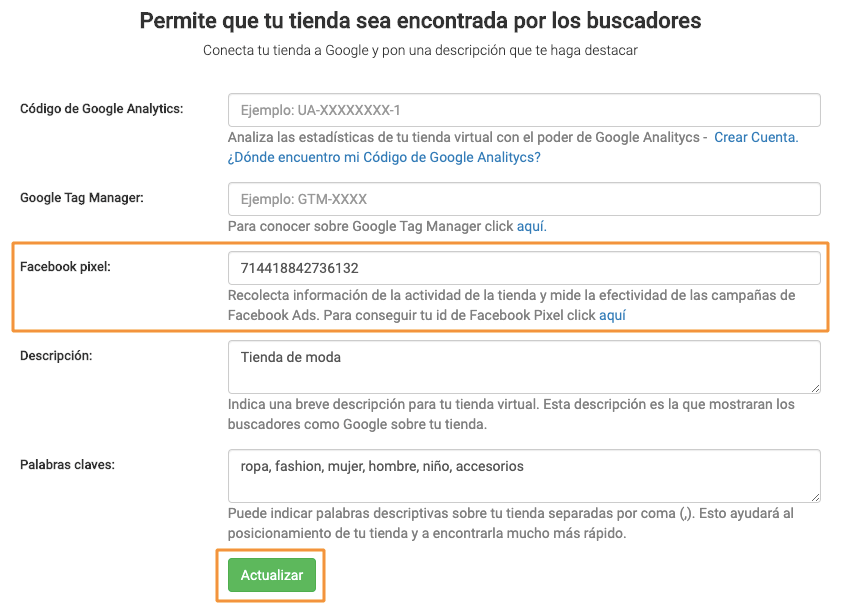Viewport: 849px width, 606px height.
Task: Save changes with the Actualizar button
Action: pyautogui.click(x=272, y=575)
